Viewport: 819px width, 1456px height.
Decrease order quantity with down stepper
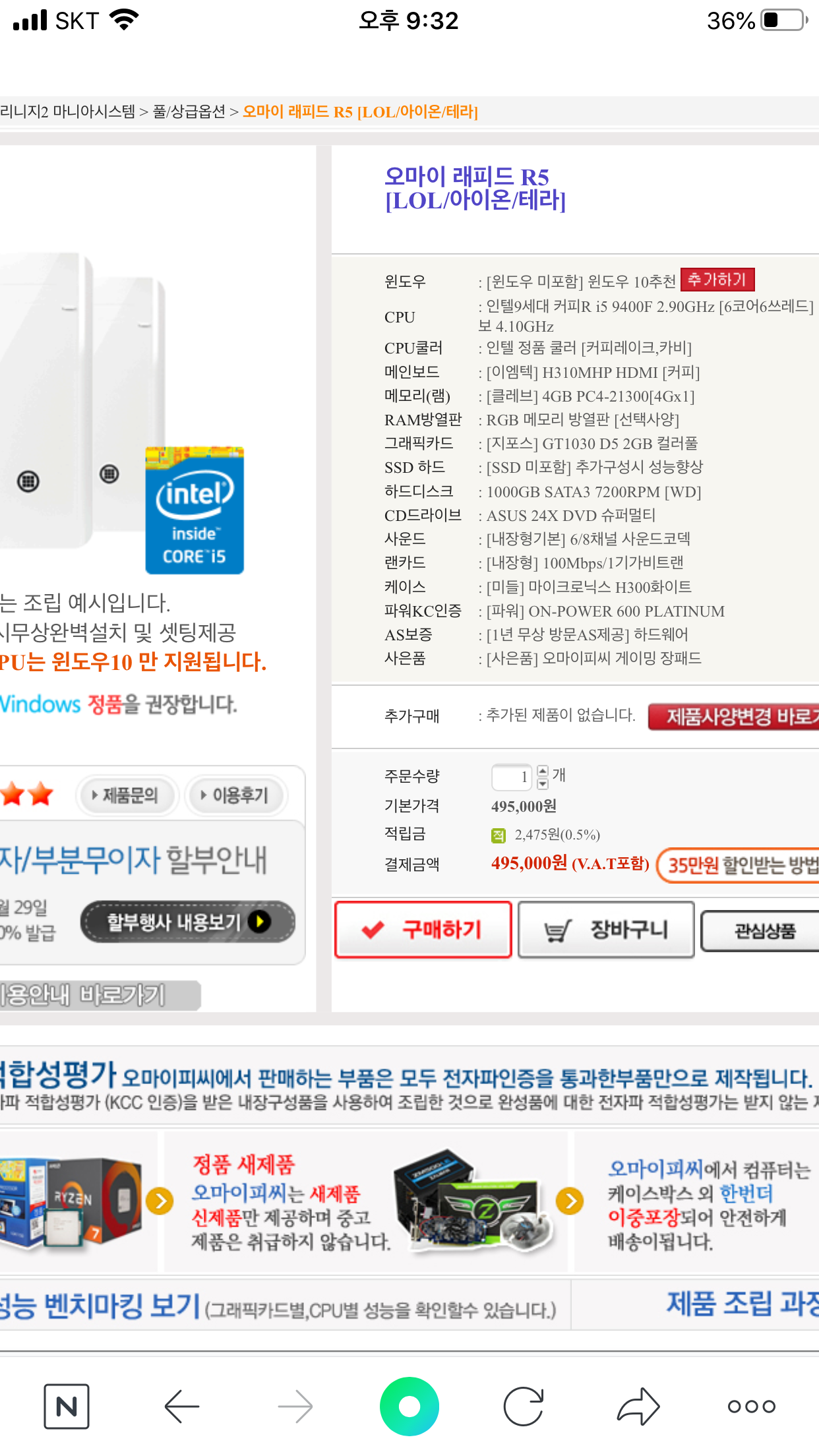[543, 783]
